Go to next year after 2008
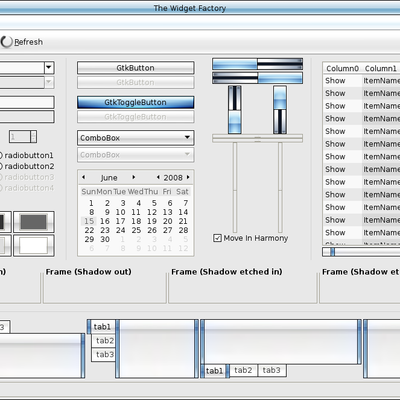The image size is (400, 400). click(x=188, y=177)
